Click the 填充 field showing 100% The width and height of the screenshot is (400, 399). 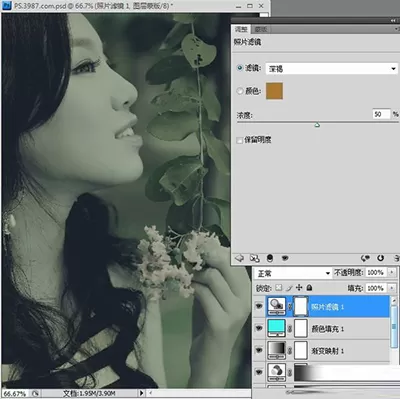376,288
